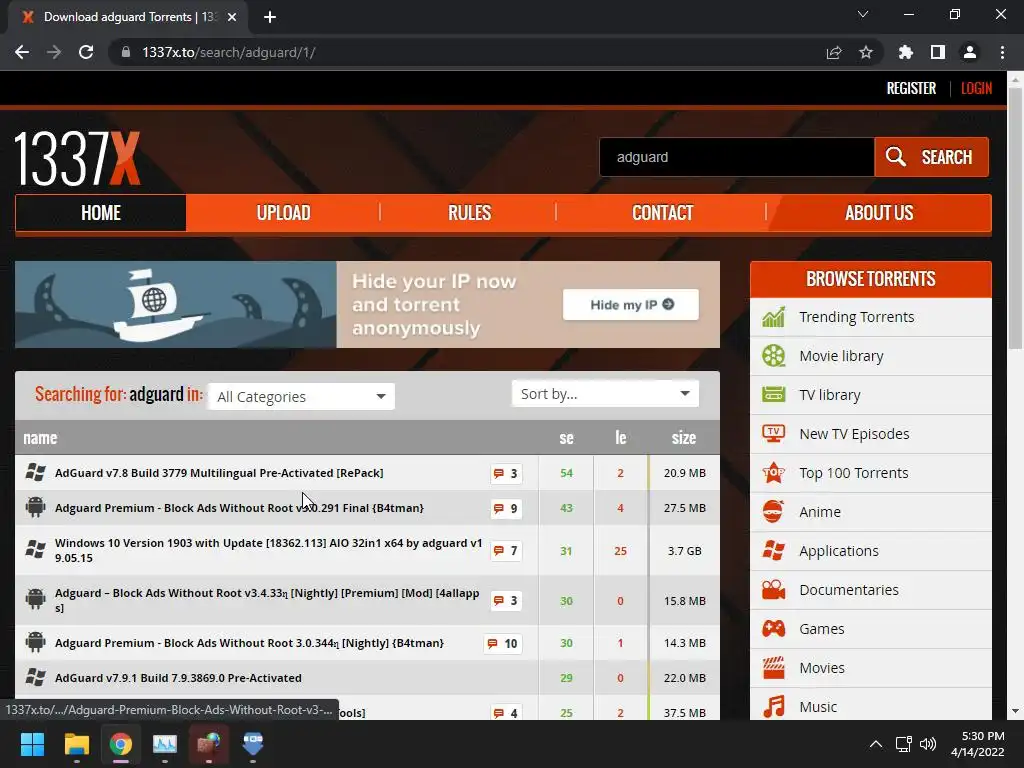This screenshot has width=1024, height=768.
Task: Click the Music note icon
Action: click(x=773, y=707)
